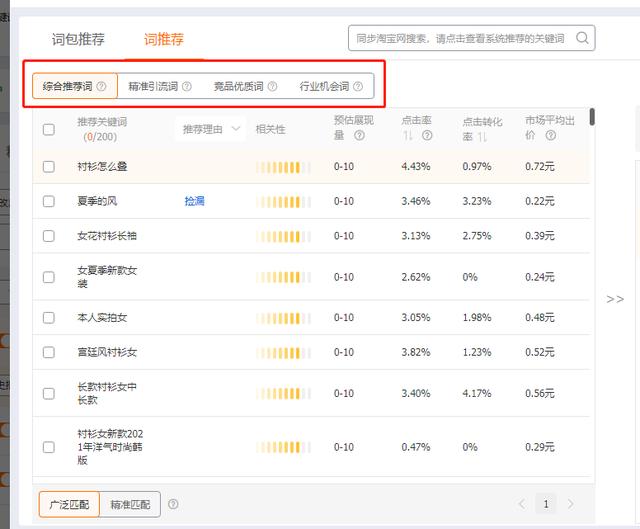Expand the side panel with >> arrows
Viewport: 640px width, 529px height.
coord(615,299)
